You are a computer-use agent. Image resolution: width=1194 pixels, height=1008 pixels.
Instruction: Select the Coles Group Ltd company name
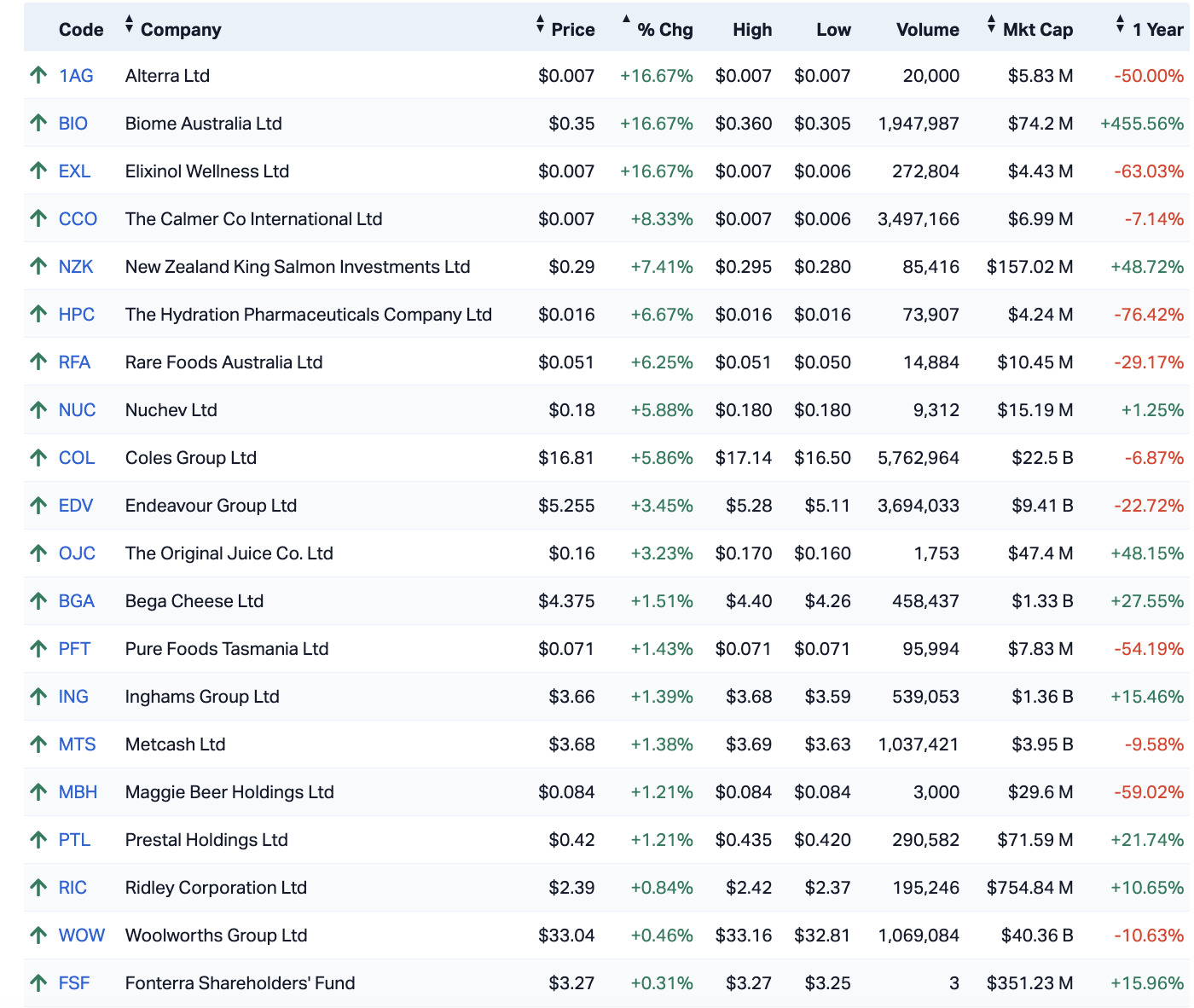click(x=191, y=457)
